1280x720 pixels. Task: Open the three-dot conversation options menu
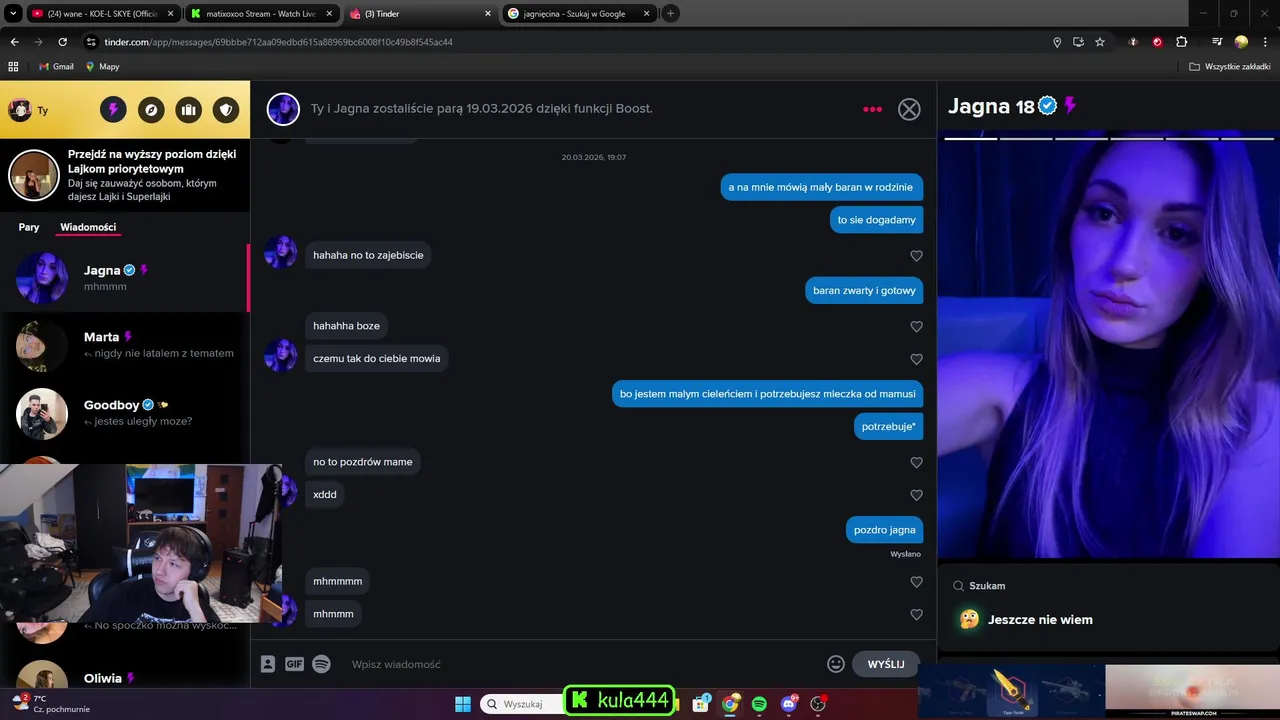click(872, 109)
